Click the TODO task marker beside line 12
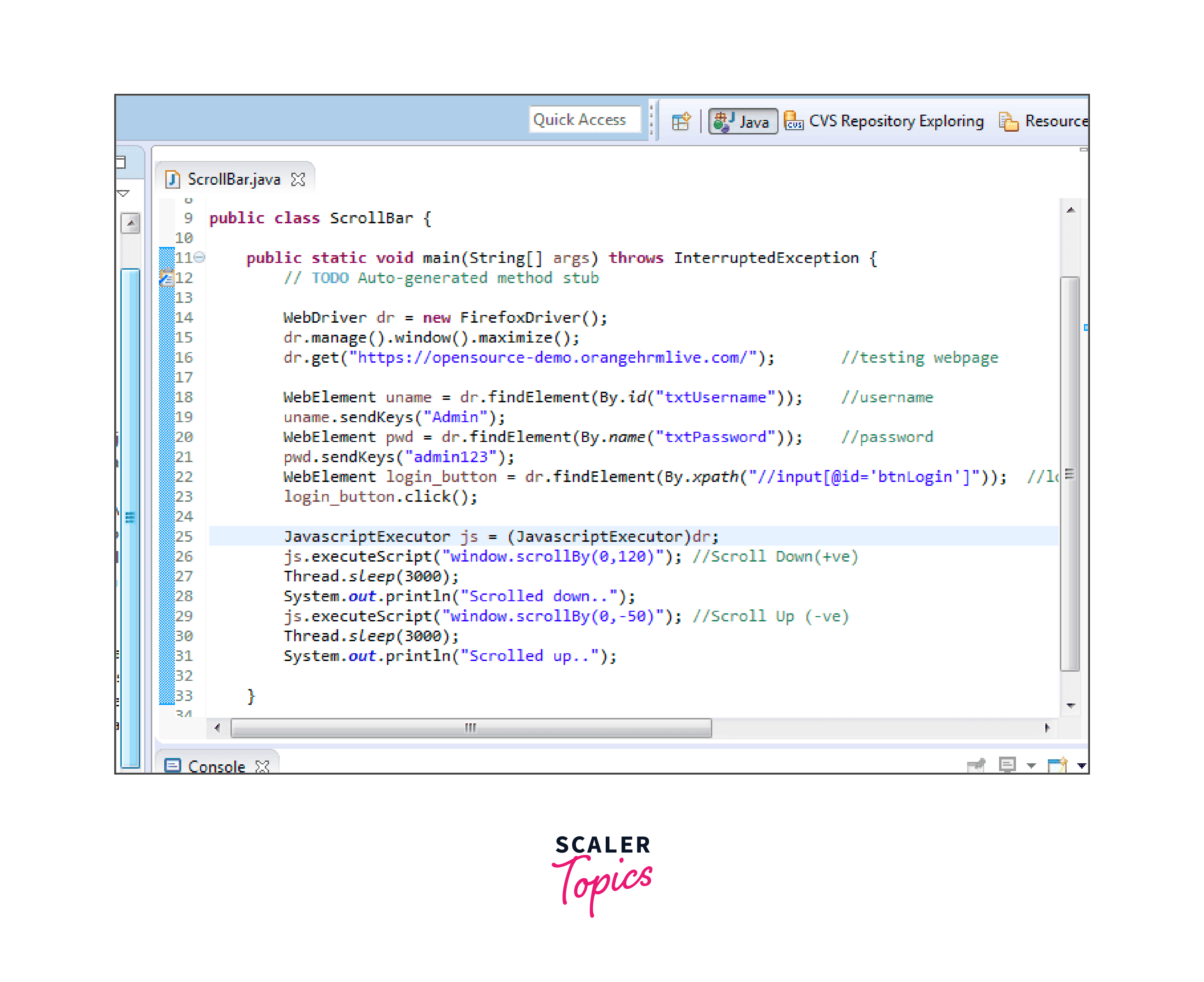This screenshot has width=1204, height=982. [x=167, y=278]
